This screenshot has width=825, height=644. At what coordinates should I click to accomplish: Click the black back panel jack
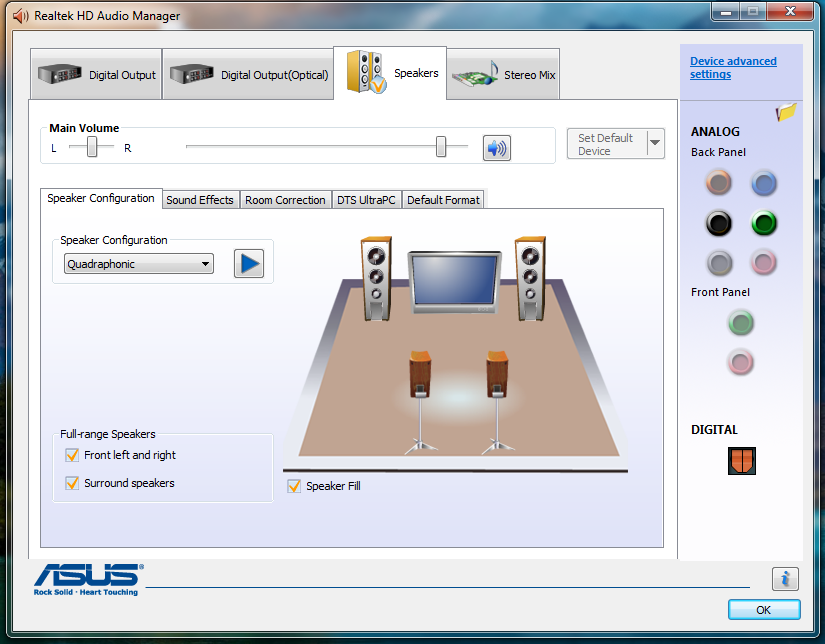pos(718,223)
